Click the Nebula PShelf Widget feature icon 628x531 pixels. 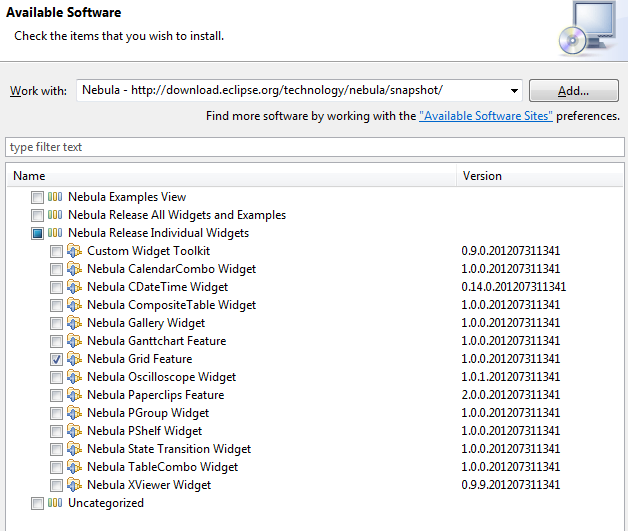74,431
